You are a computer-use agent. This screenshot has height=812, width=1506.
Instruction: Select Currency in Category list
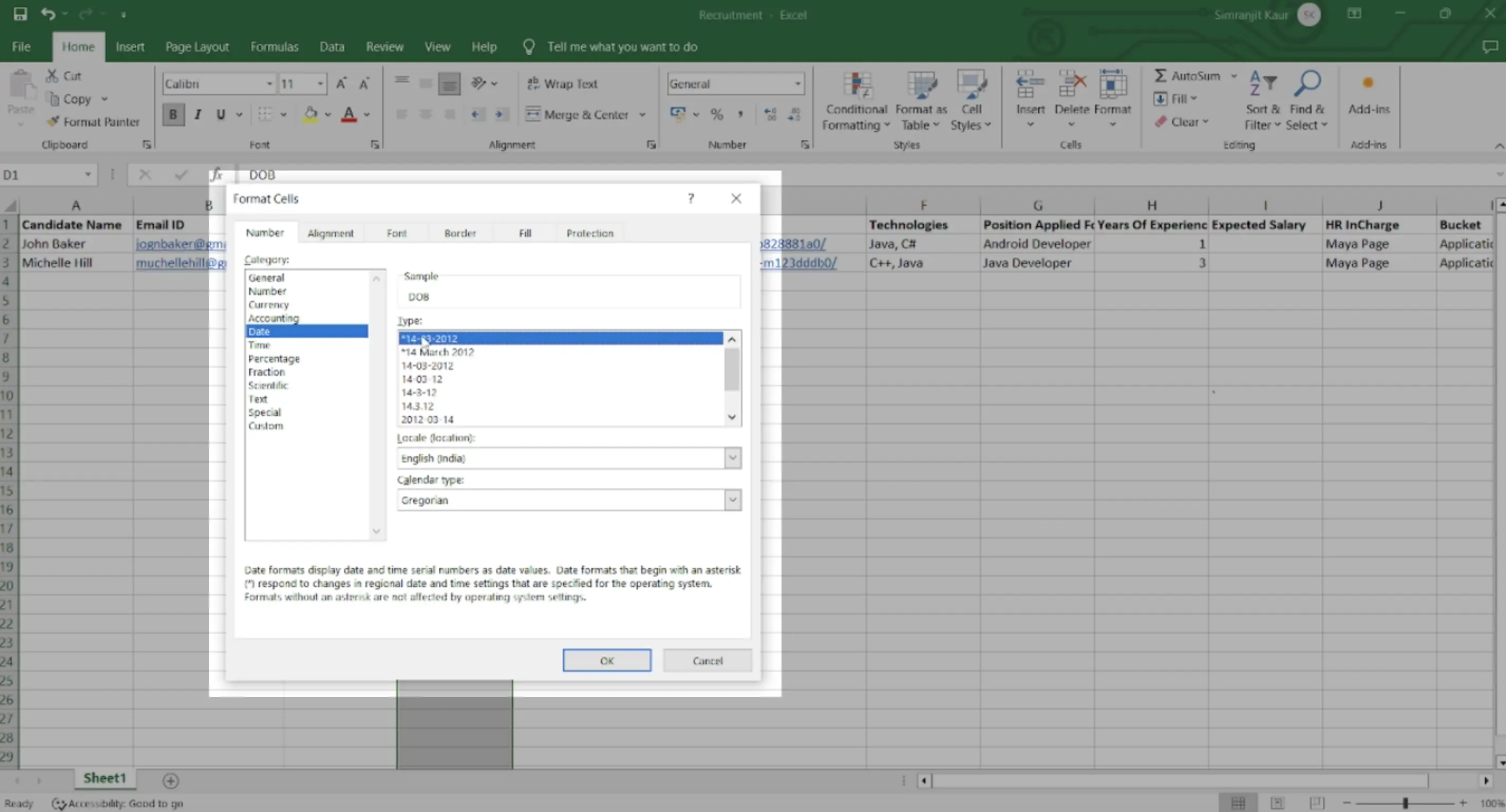click(x=268, y=305)
